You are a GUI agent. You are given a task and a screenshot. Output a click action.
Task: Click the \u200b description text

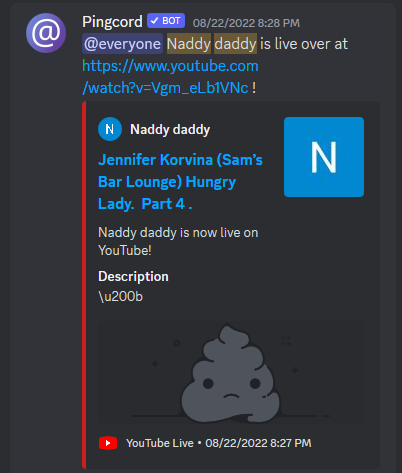pyautogui.click(x=120, y=296)
